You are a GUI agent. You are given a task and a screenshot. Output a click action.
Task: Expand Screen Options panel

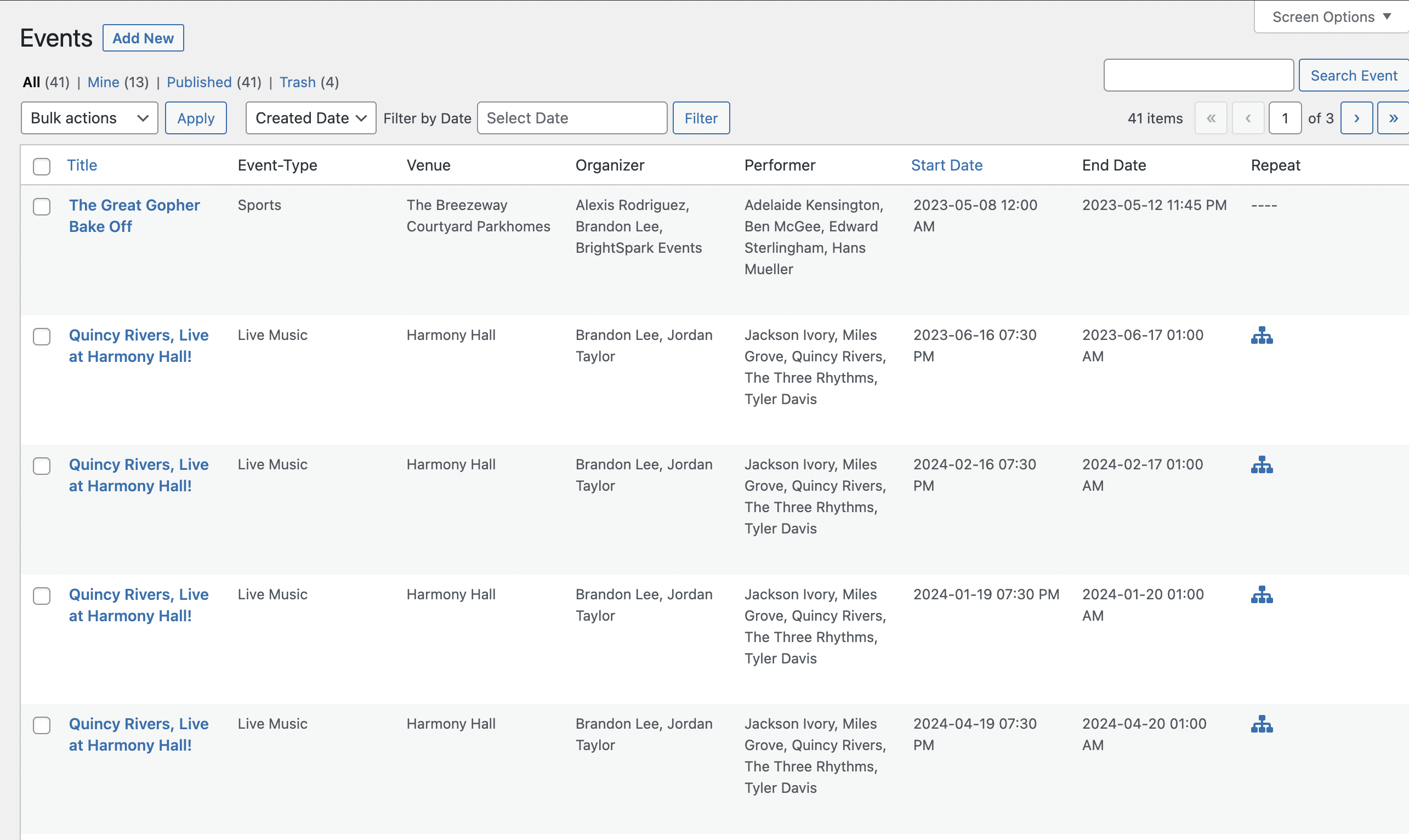[1331, 17]
